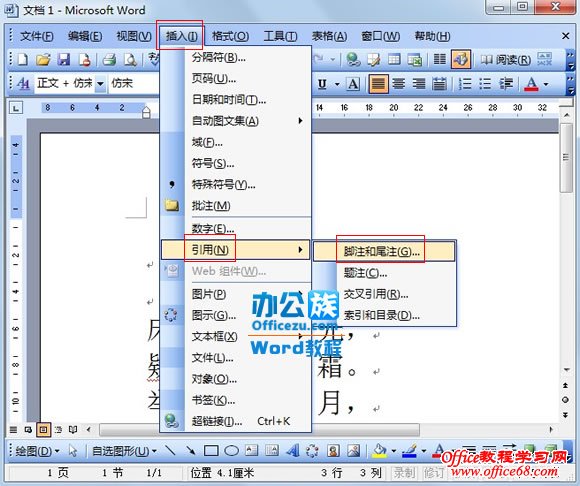Image resolution: width=580 pixels, height=486 pixels.
Task: Toggle Align Right
Action: [x=419, y=84]
